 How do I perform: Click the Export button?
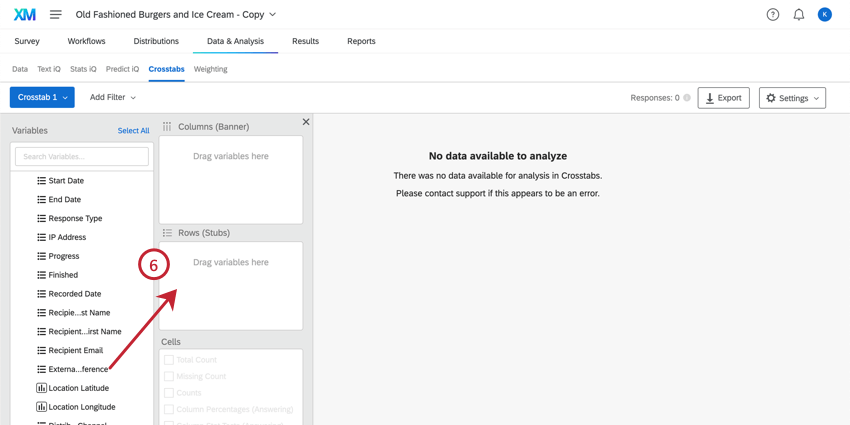723,98
